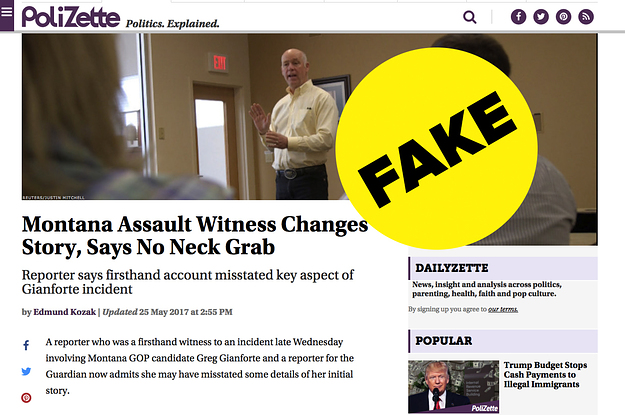Click the 'Politics. Explained.' tagline
Image resolution: width=625 pixels, height=415 pixels.
click(x=173, y=24)
